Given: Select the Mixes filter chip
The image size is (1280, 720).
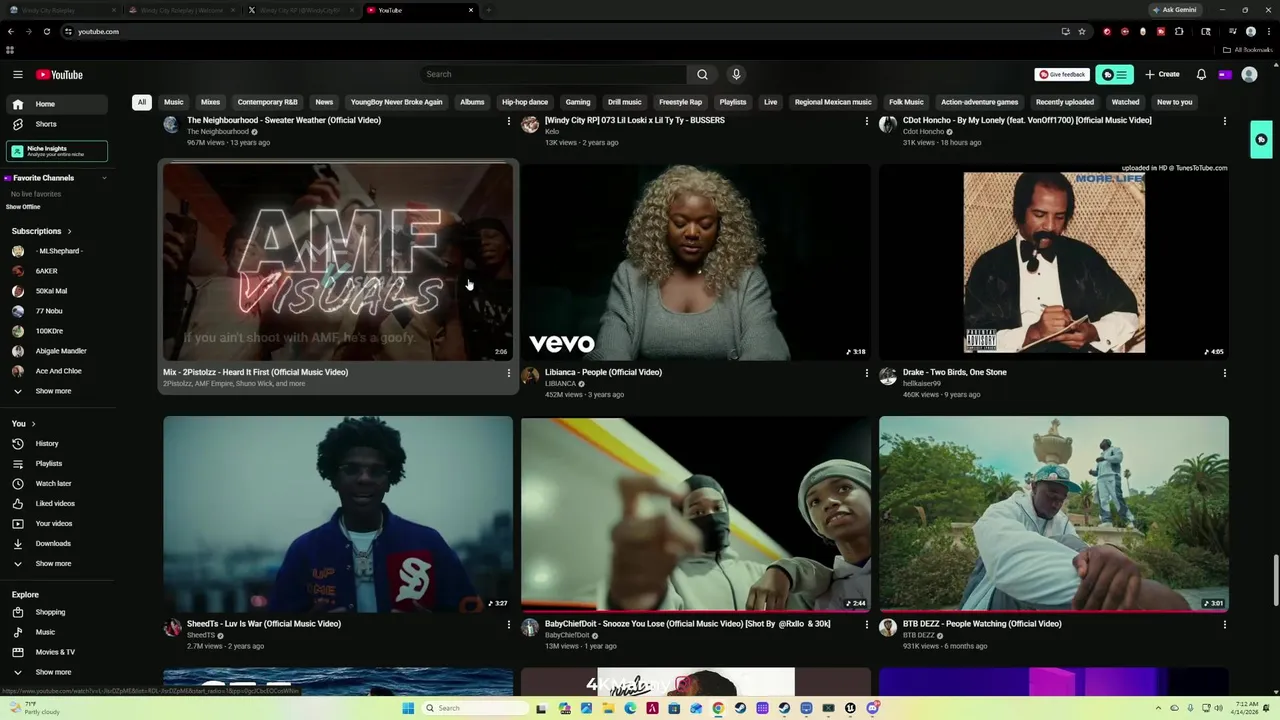Looking at the screenshot, I should tap(210, 102).
